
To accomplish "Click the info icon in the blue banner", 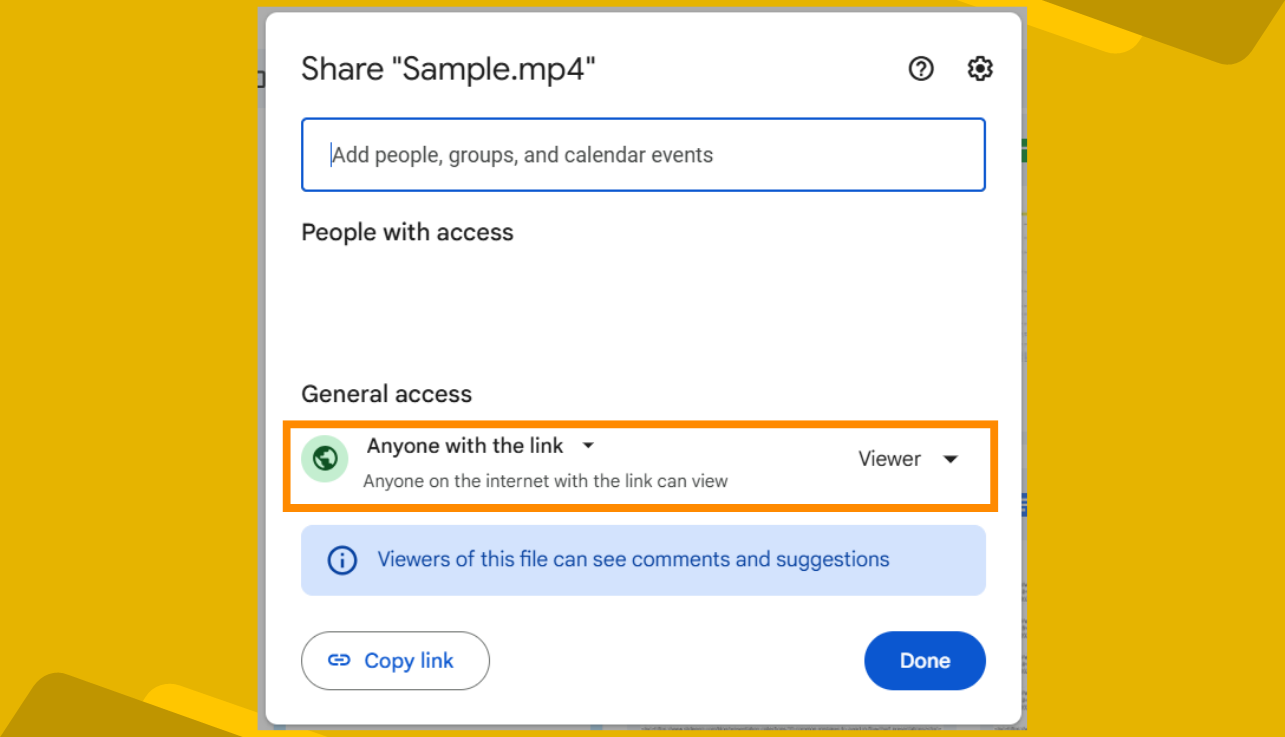I will coord(341,560).
